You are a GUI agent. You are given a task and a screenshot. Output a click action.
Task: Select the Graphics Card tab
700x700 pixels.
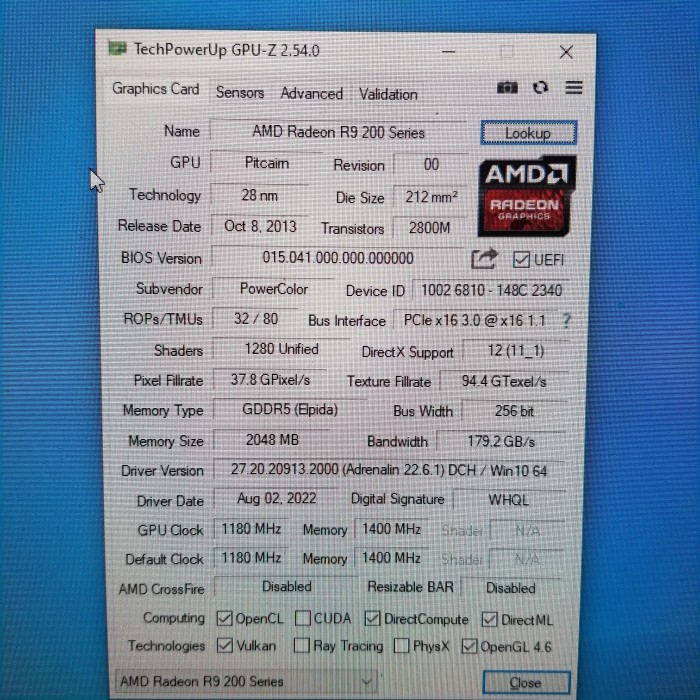point(156,89)
